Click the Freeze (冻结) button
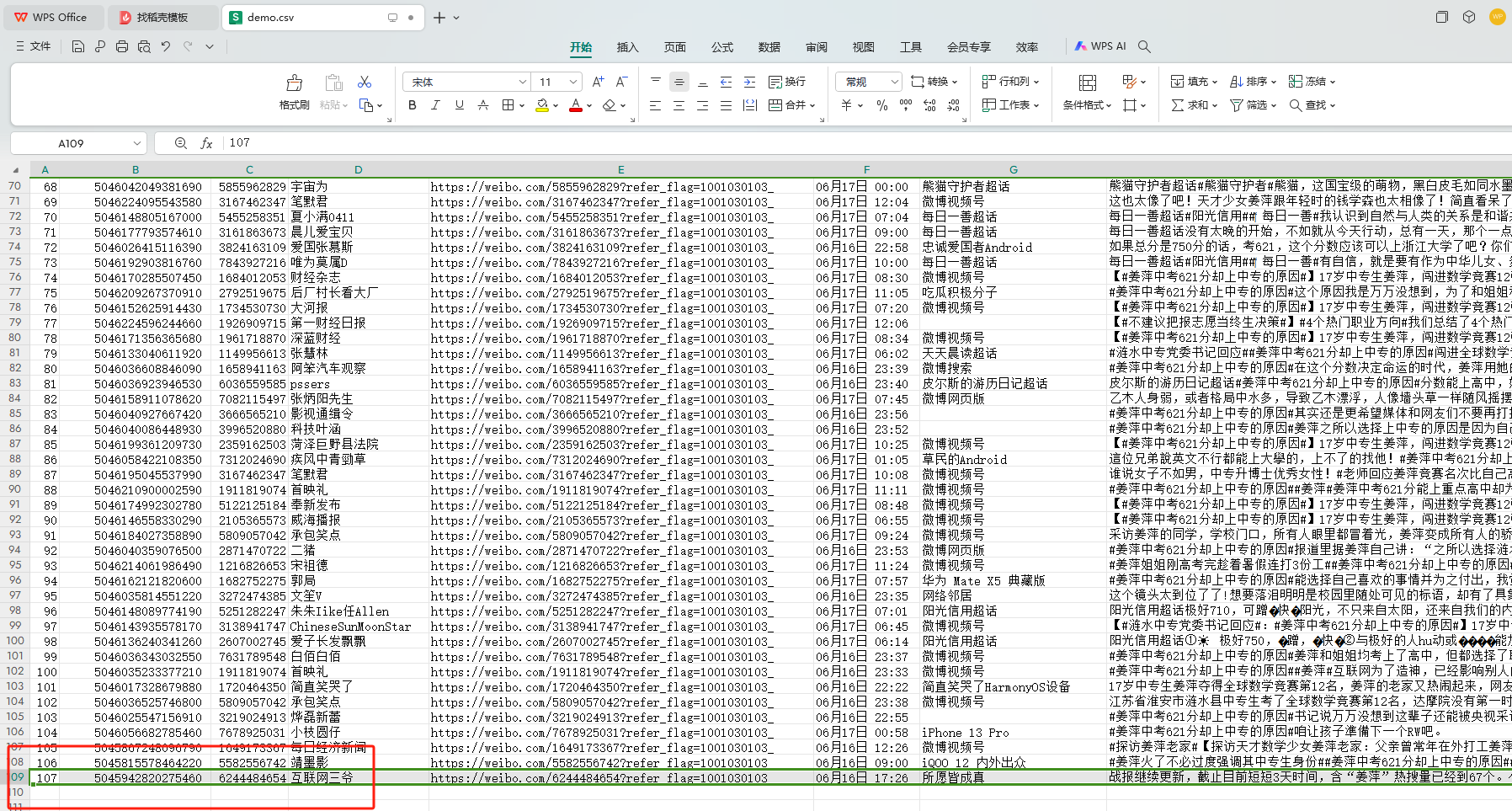This screenshot has height=811, width=1512. click(1312, 82)
